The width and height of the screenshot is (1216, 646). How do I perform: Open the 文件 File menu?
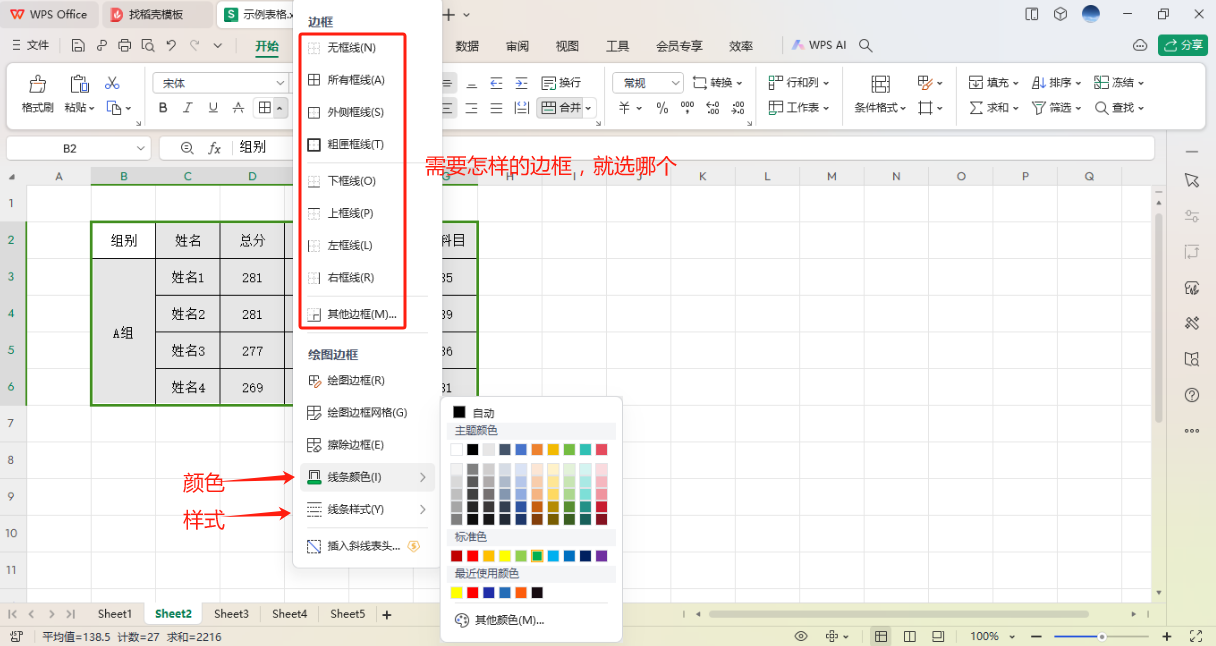pyautogui.click(x=30, y=45)
